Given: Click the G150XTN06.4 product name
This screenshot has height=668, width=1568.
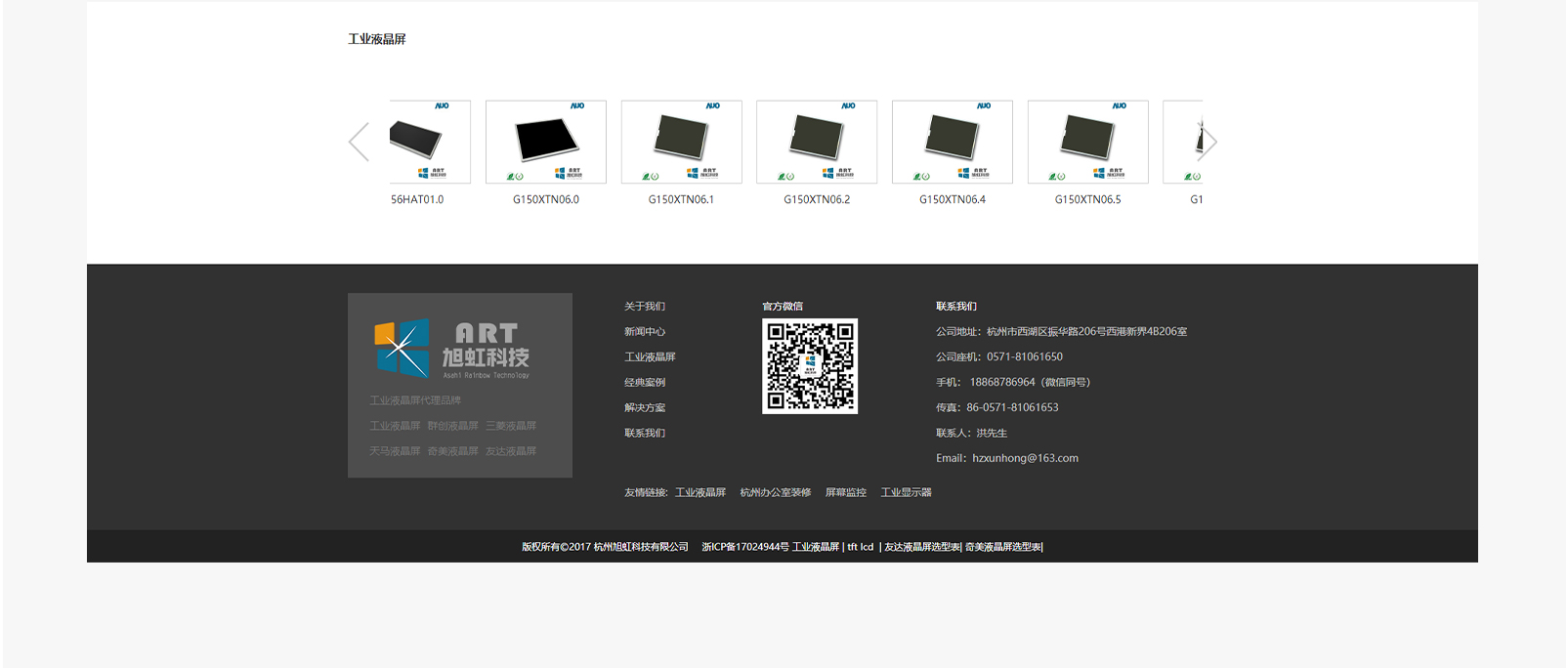Looking at the screenshot, I should coord(953,199).
